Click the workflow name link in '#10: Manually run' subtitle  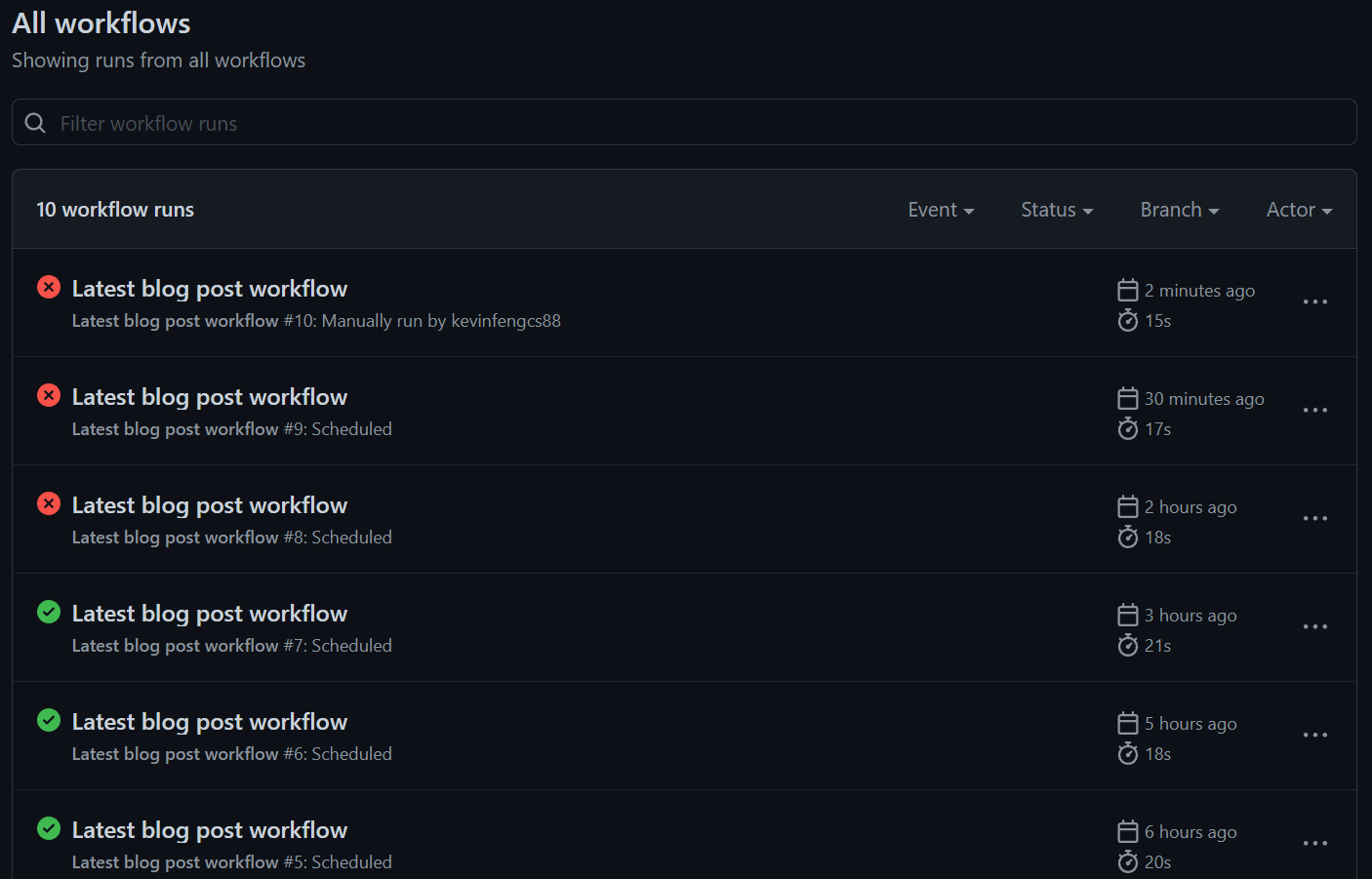pyautogui.click(x=176, y=321)
